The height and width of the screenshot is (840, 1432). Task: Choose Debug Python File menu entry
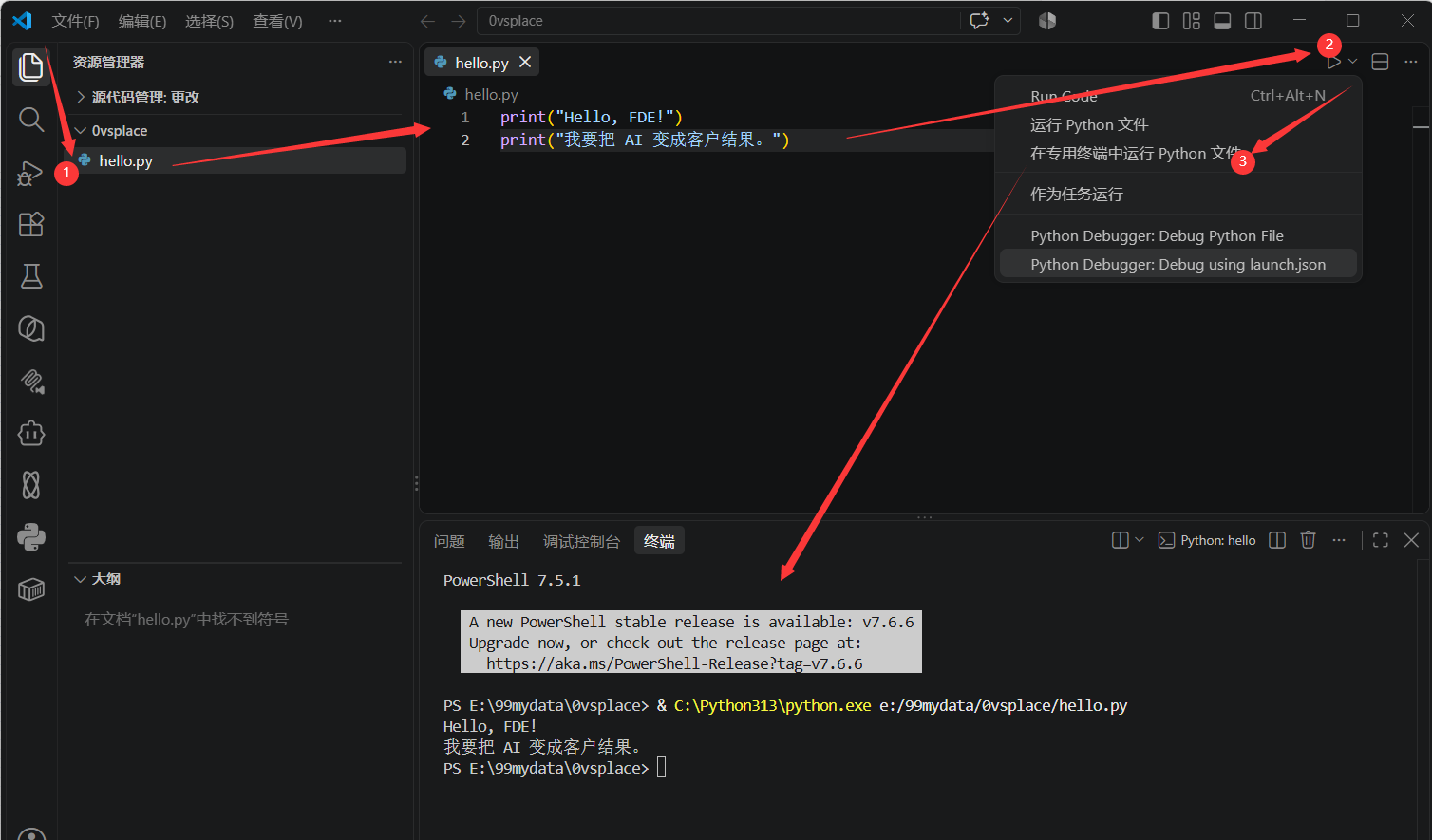tap(1178, 235)
